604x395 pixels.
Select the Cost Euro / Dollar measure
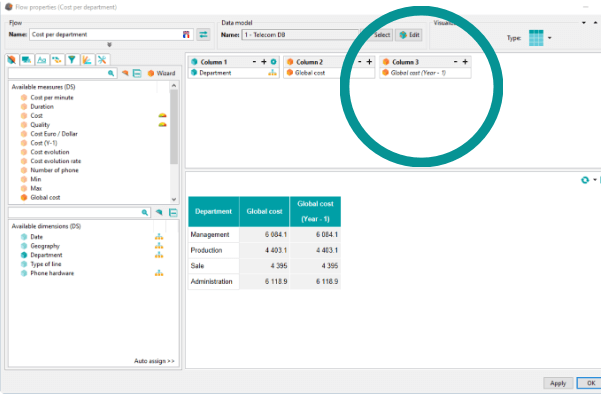[x=54, y=134]
